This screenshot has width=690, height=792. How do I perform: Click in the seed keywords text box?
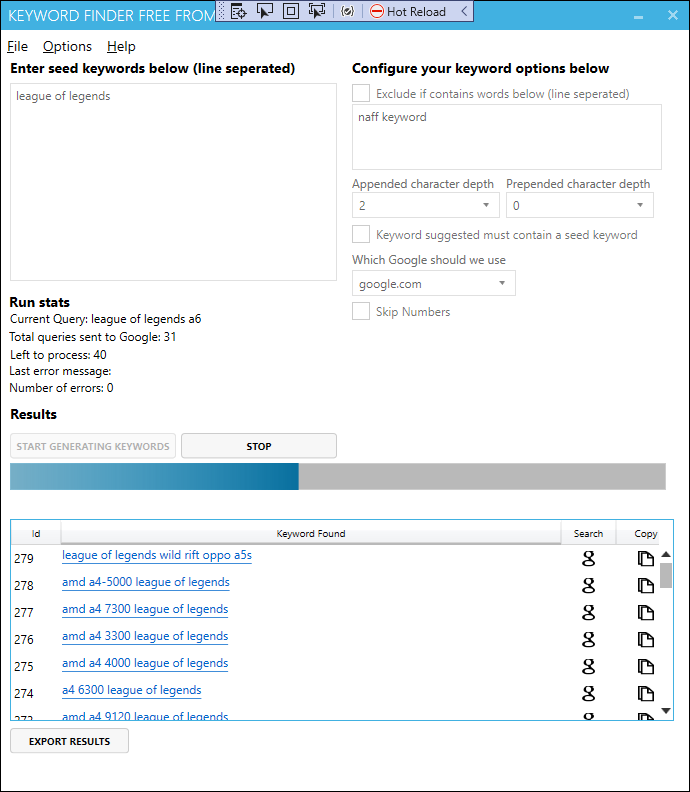pyautogui.click(x=173, y=182)
